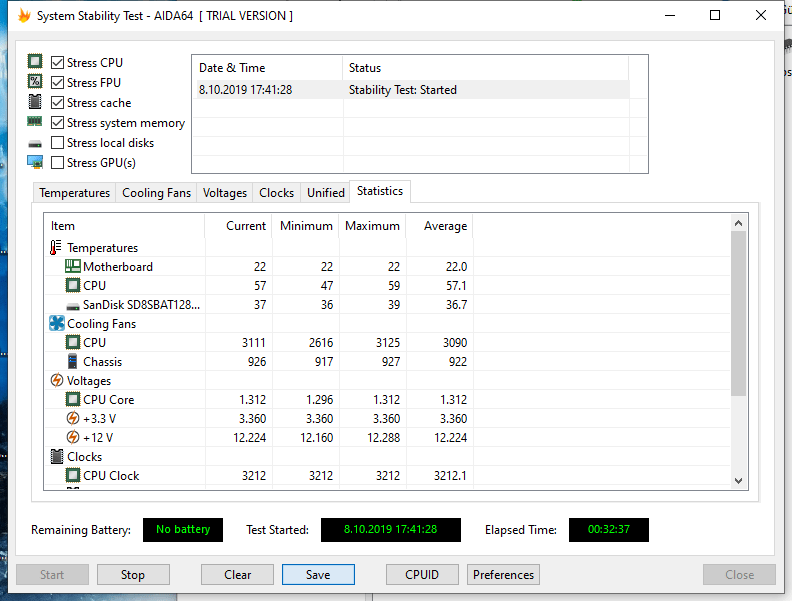Click the CPU icon under Temperatures
Screen dimensions: 792x601
tap(73, 285)
